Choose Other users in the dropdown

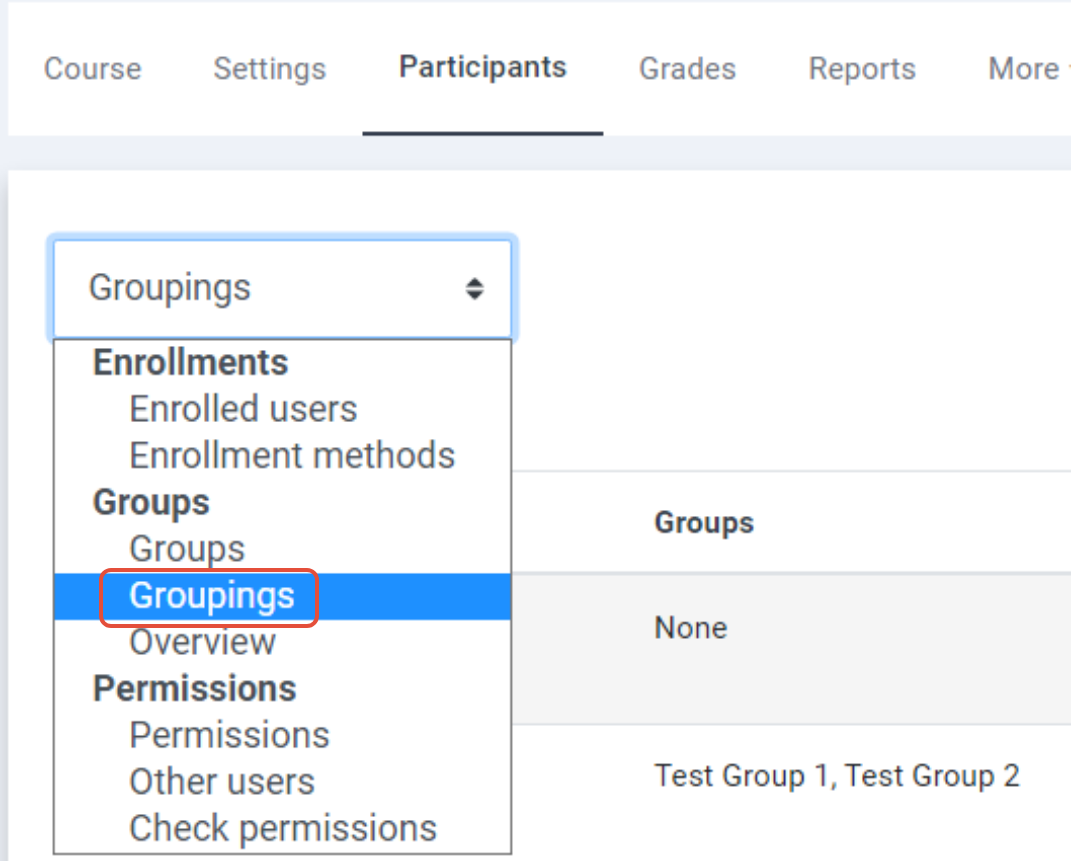[x=222, y=782]
